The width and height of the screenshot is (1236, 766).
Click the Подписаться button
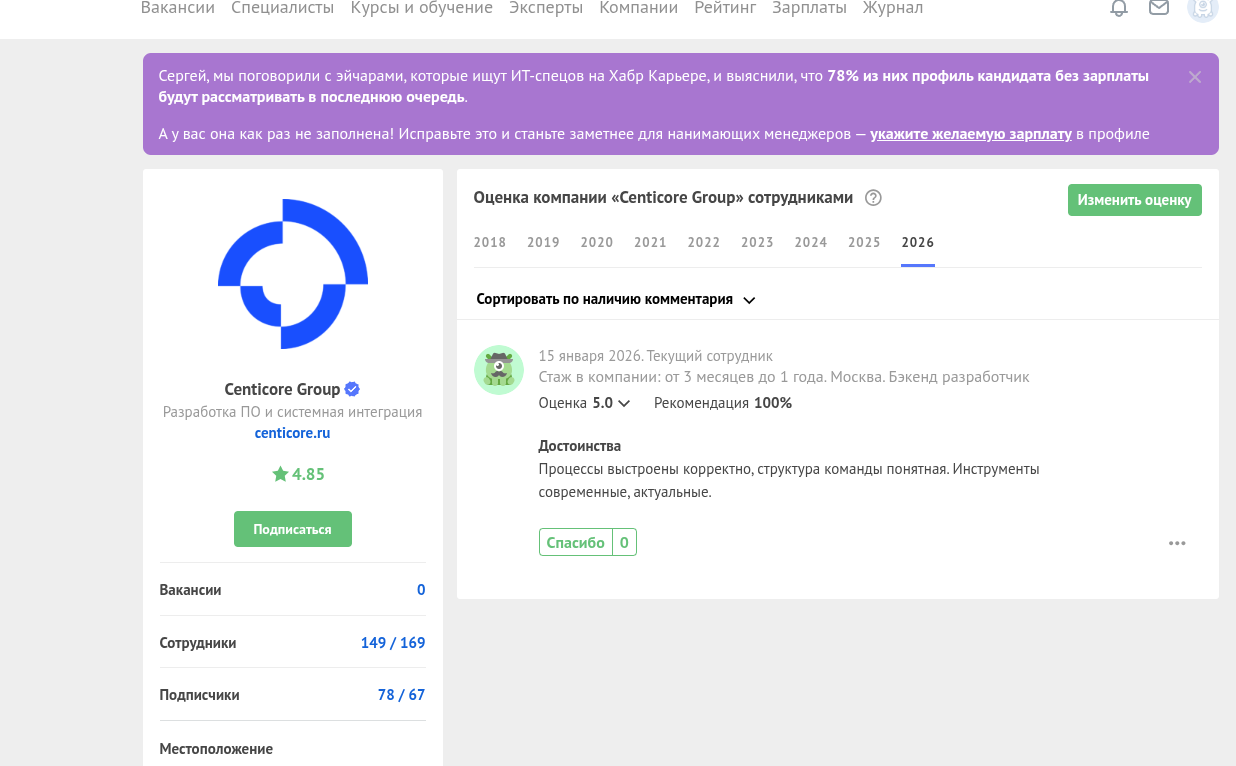tap(293, 529)
